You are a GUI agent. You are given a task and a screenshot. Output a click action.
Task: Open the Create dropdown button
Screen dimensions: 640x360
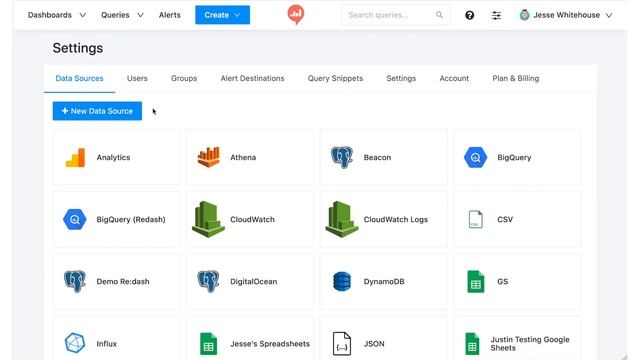pos(222,15)
